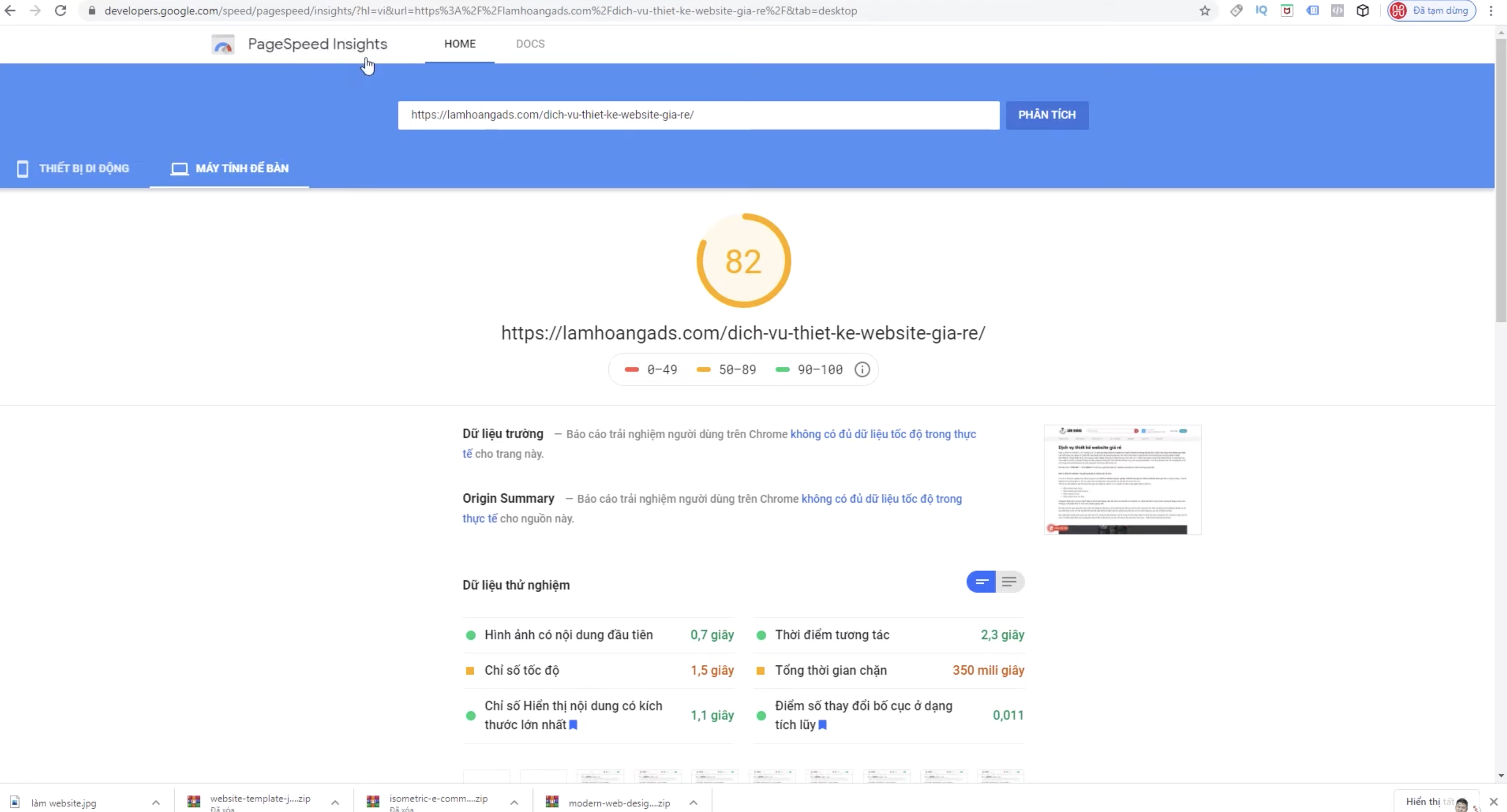Switch to the HOME tab
The width and height of the screenshot is (1507, 812).
pos(460,44)
